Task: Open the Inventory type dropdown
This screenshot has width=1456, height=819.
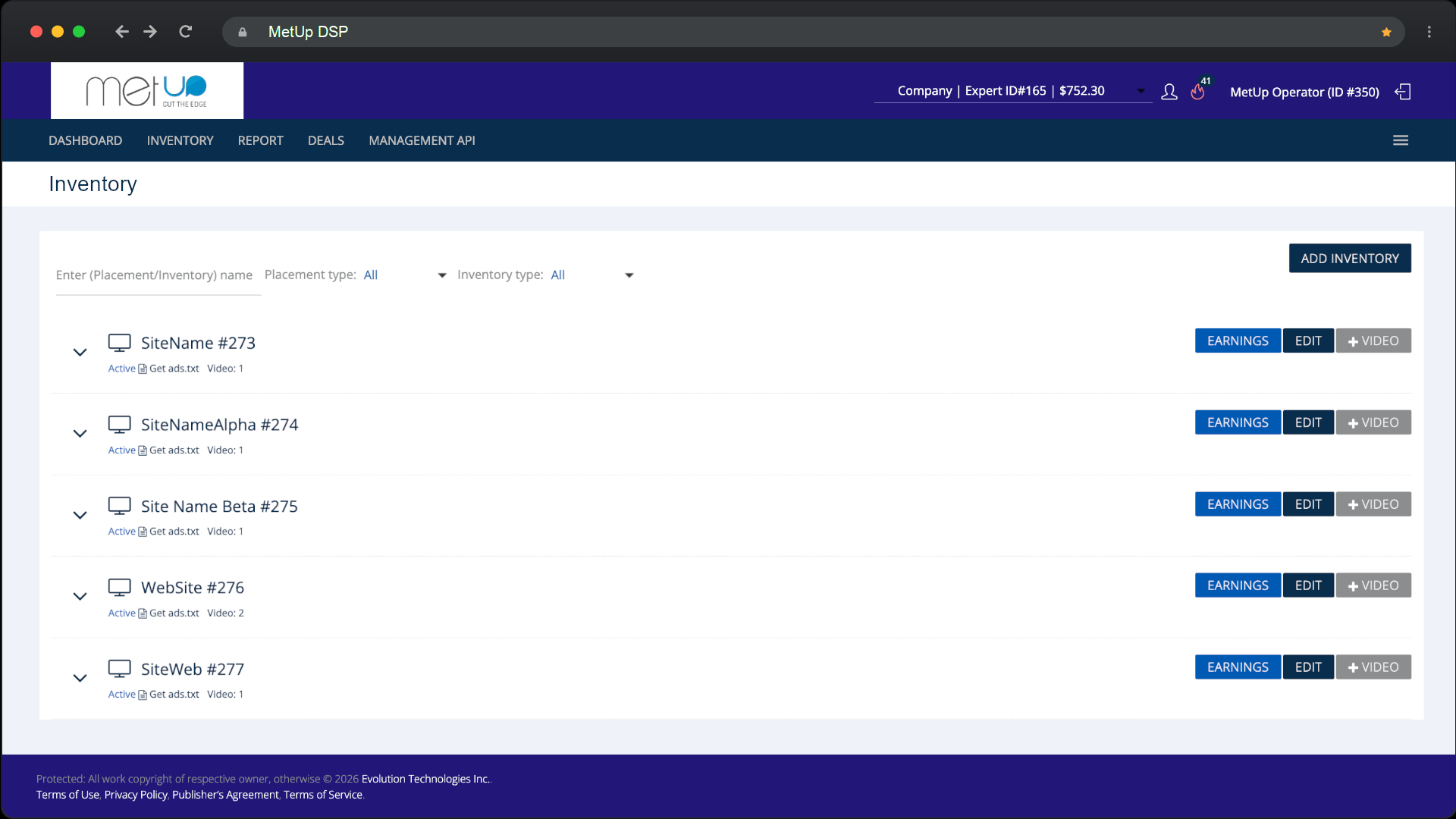Action: click(x=592, y=275)
